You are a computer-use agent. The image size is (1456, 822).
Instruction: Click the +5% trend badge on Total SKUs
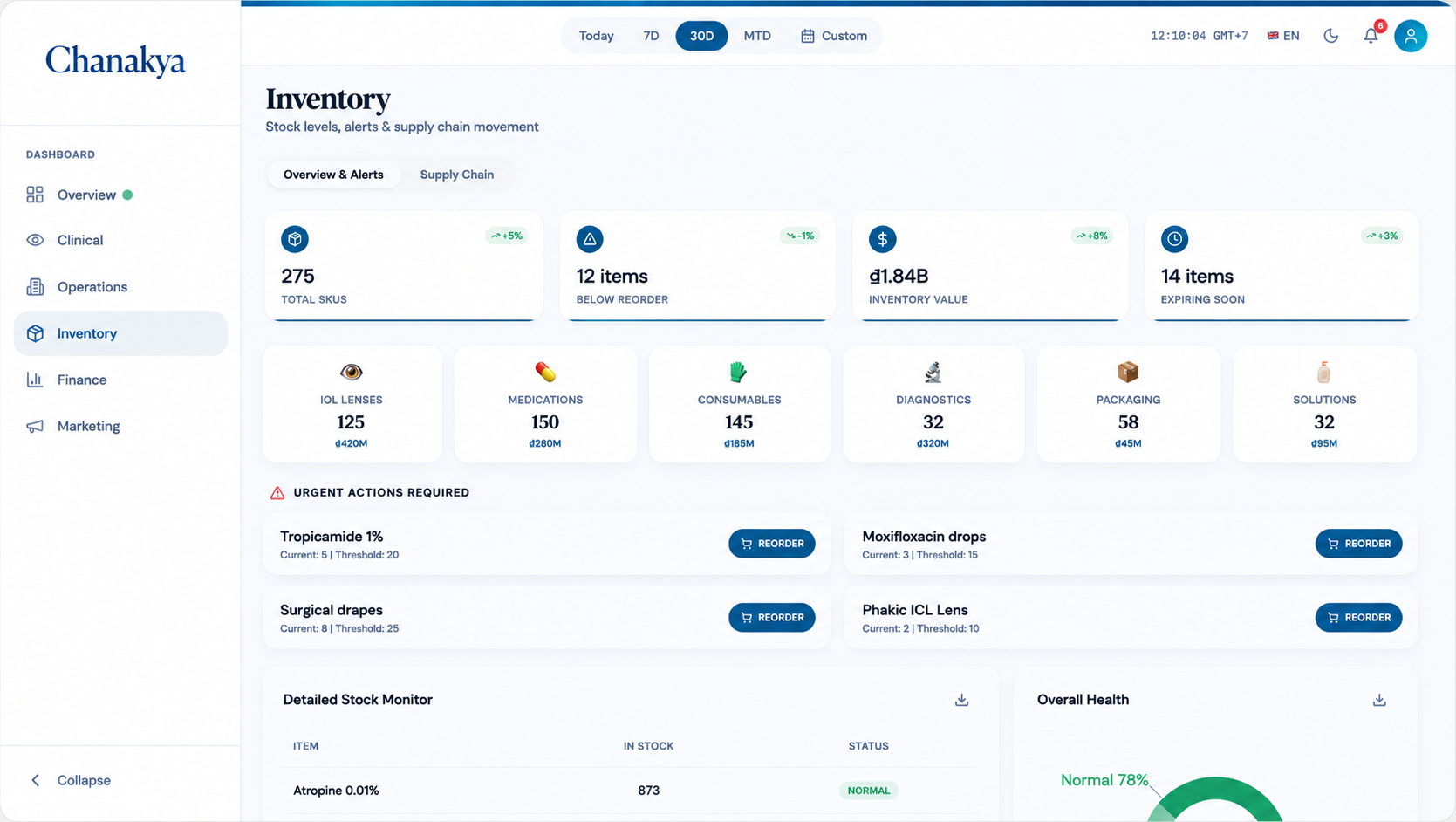(506, 236)
